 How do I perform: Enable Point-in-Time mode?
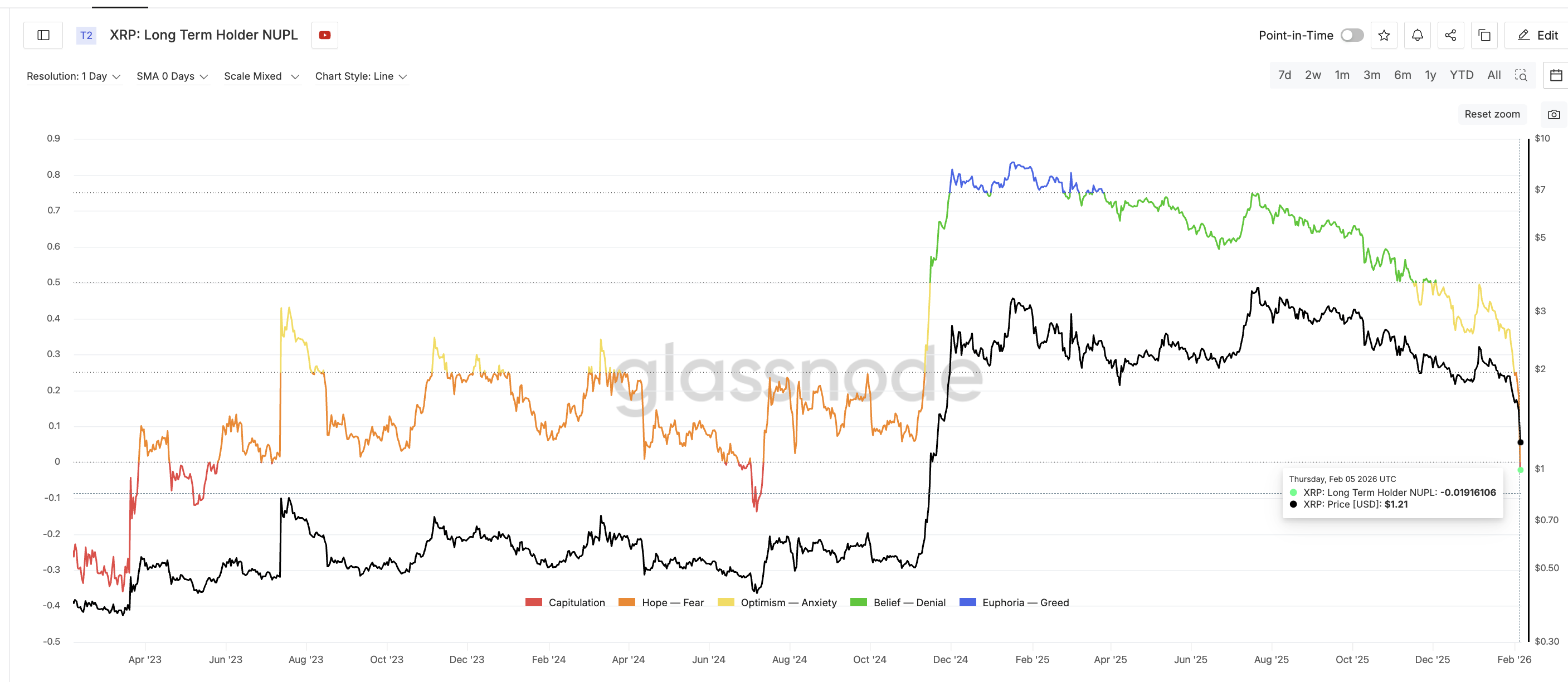click(x=1352, y=35)
